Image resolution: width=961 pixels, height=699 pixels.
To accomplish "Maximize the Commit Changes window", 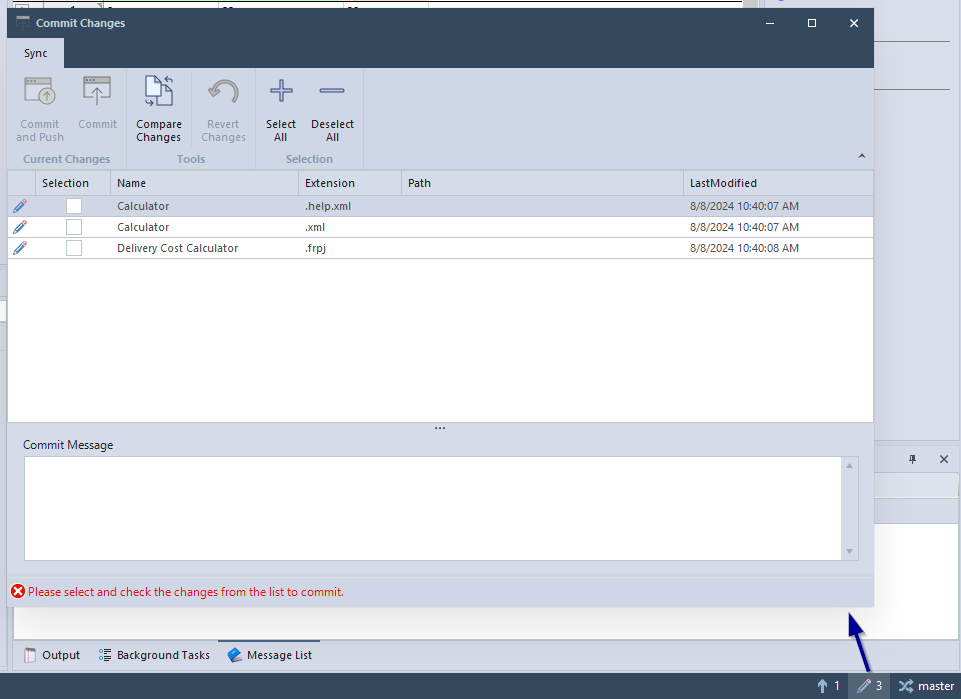I will (x=811, y=23).
